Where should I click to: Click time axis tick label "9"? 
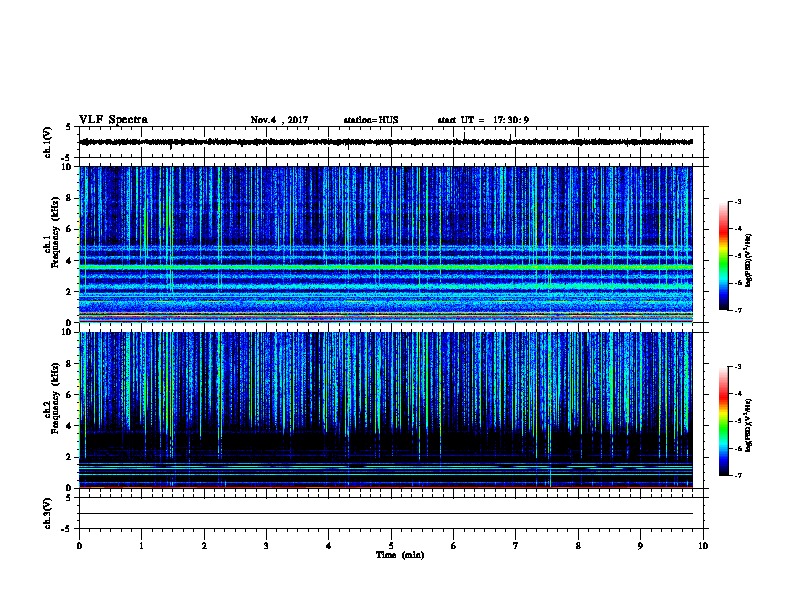click(640, 546)
